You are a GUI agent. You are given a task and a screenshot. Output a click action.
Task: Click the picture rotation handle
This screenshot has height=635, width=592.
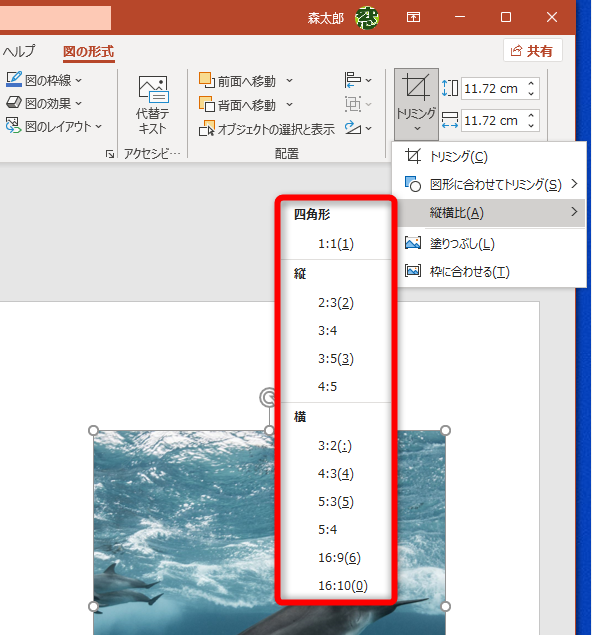point(268,398)
